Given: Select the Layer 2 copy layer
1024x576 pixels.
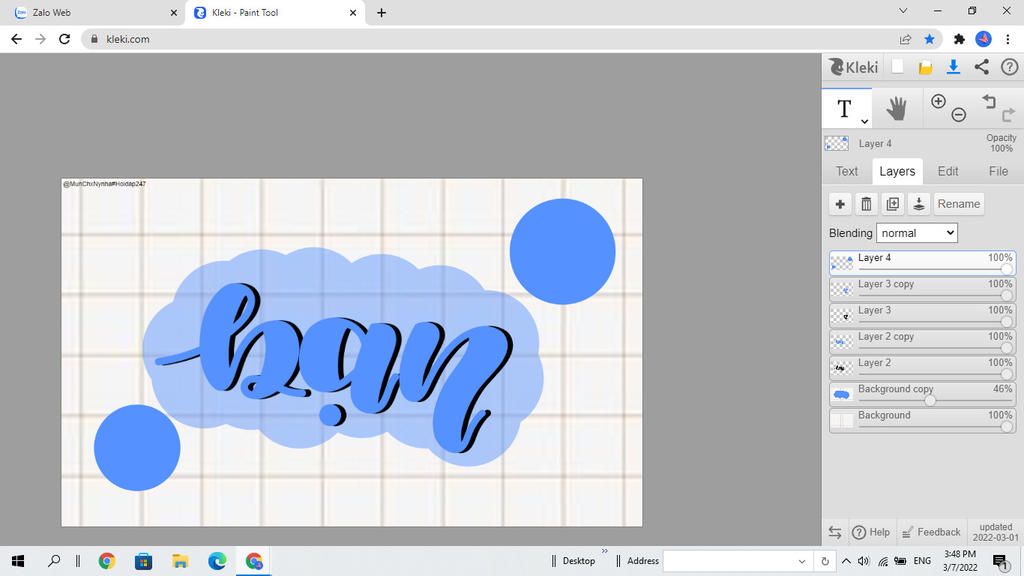Looking at the screenshot, I should [922, 341].
